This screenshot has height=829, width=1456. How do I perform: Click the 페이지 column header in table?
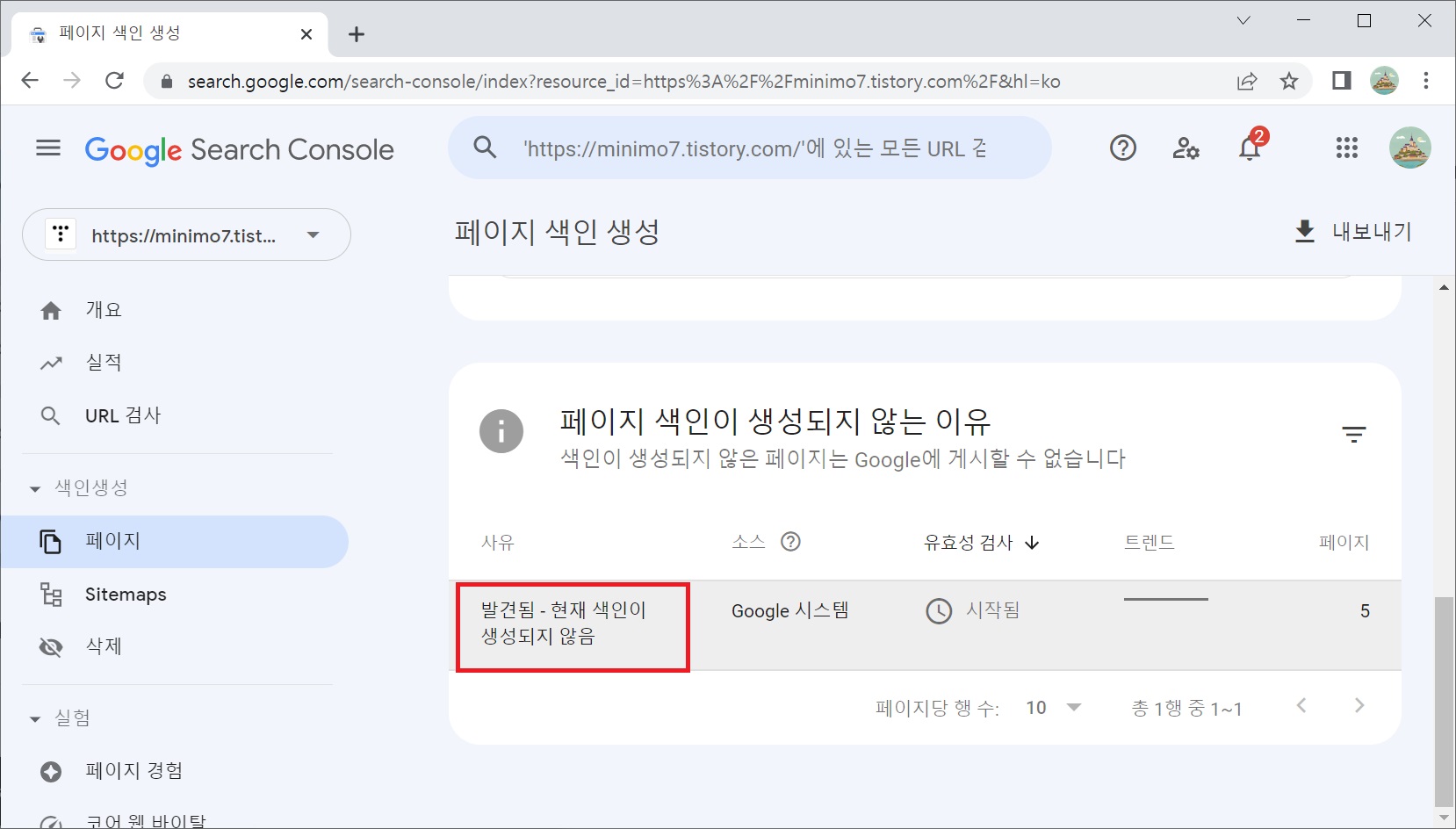(x=1344, y=543)
